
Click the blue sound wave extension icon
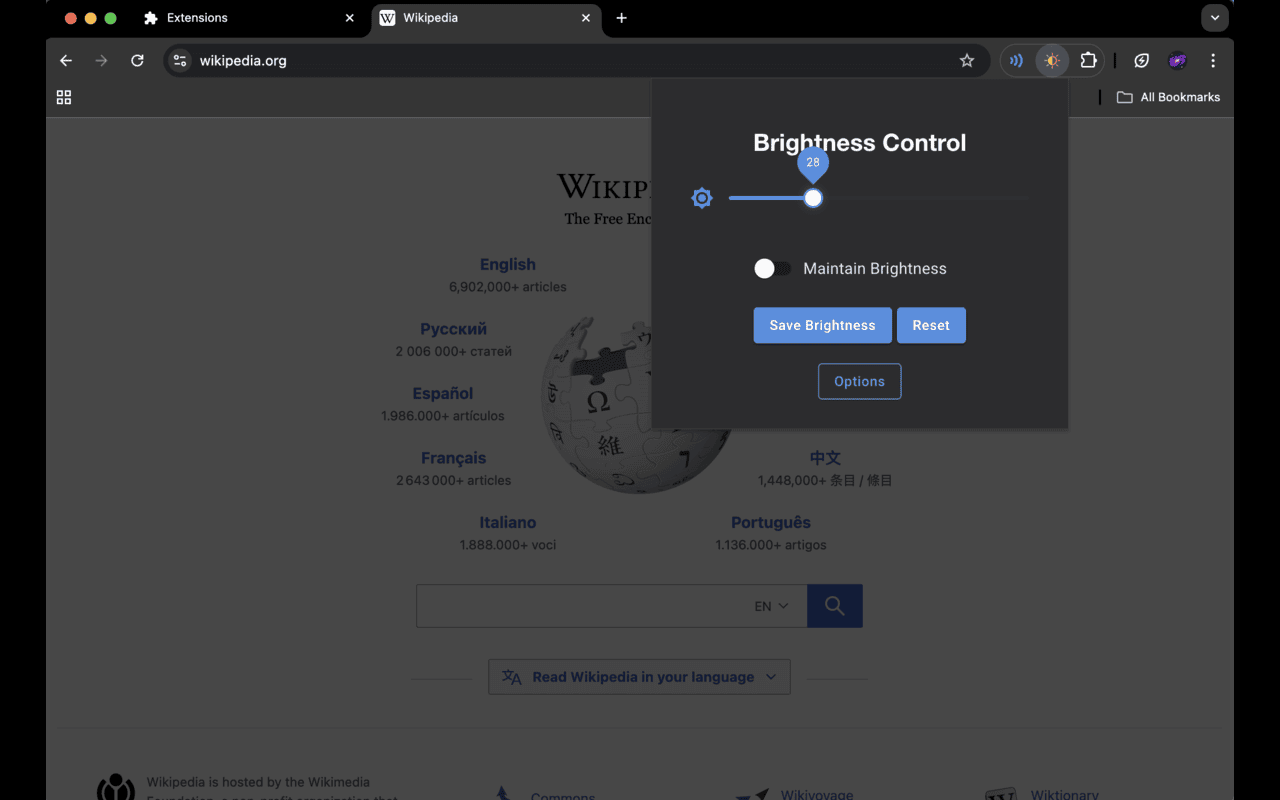coord(1015,60)
